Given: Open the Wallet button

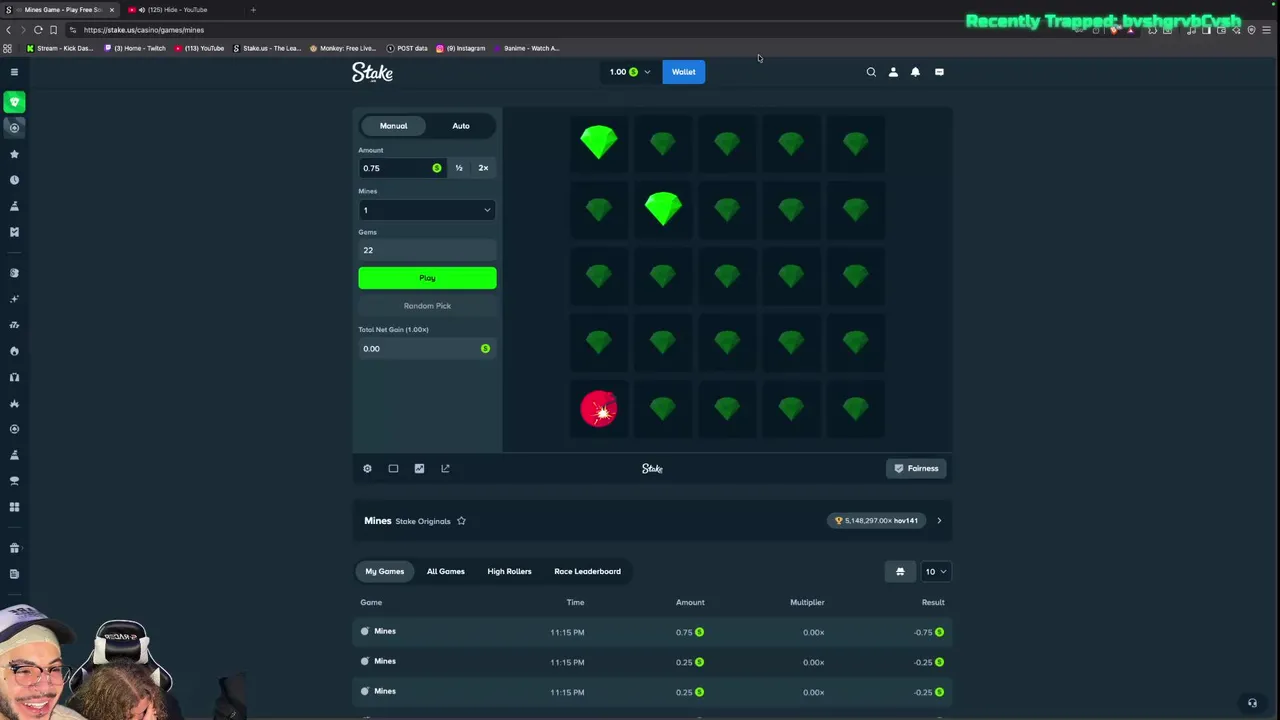Looking at the screenshot, I should 684,72.
